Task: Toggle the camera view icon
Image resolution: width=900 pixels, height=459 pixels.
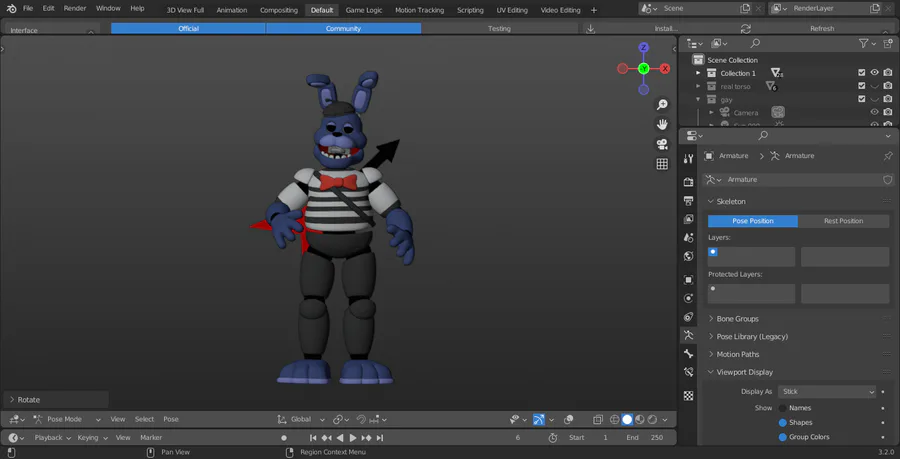Action: click(x=662, y=144)
